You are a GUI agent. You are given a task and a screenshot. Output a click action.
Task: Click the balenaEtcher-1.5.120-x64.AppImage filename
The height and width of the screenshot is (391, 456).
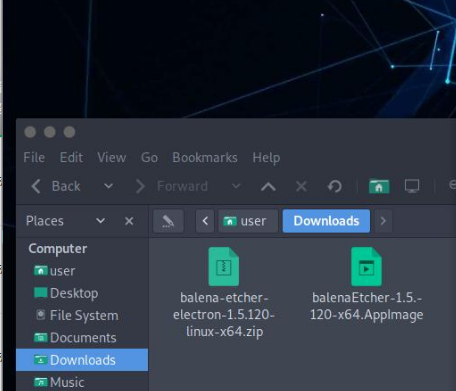367,306
